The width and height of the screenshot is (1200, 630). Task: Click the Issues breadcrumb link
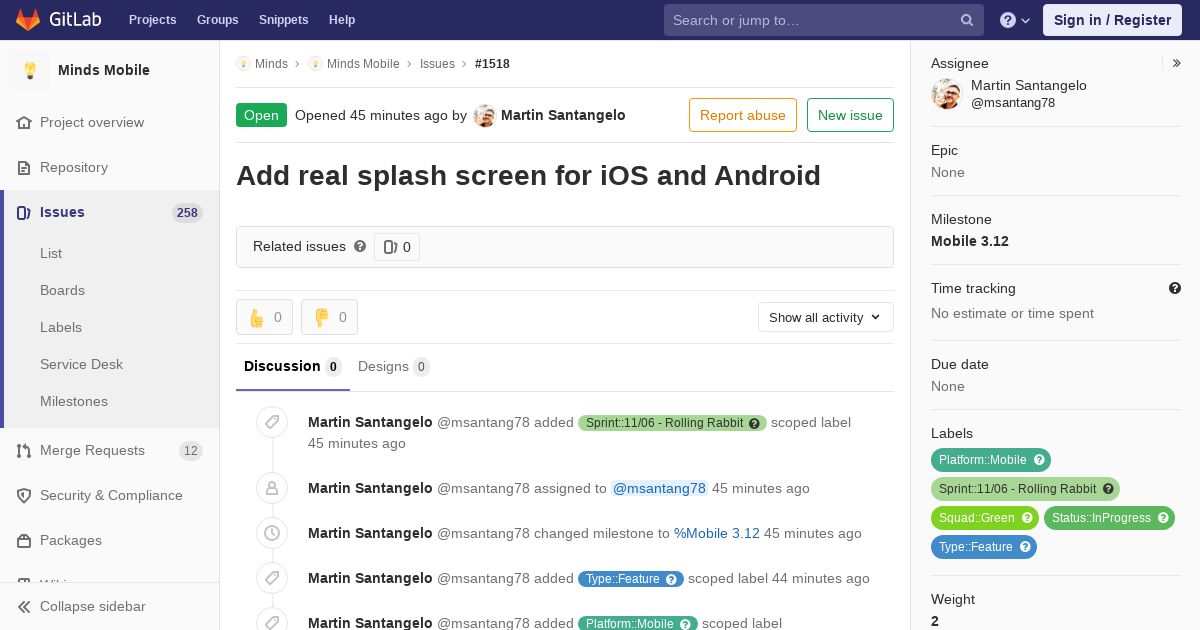pos(437,63)
